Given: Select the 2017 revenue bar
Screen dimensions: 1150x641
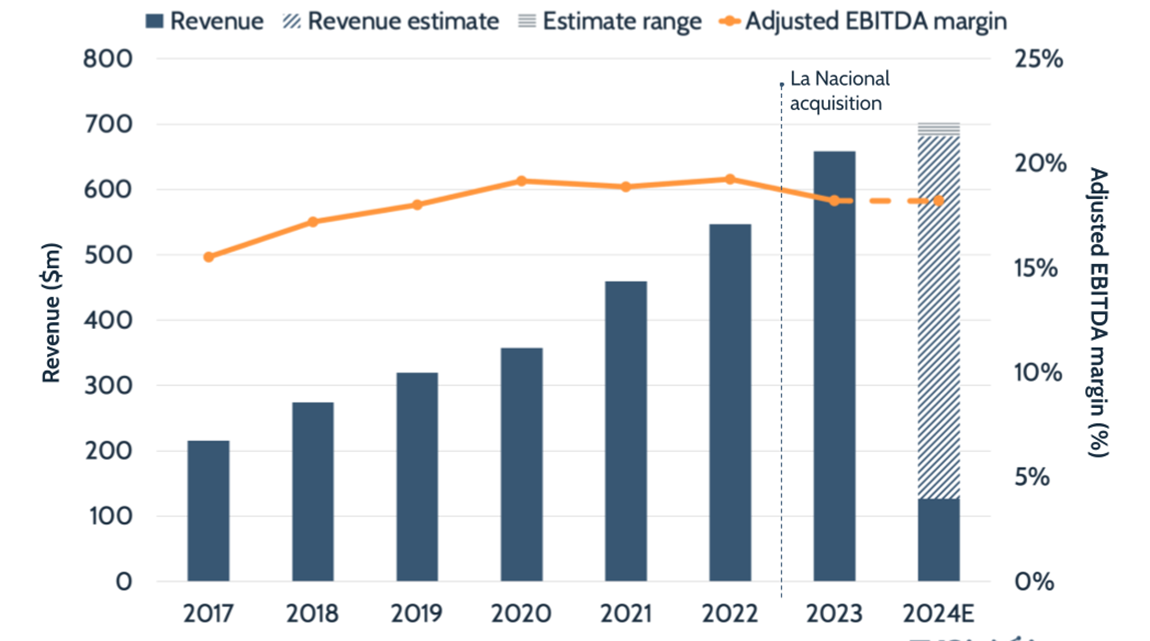Looking at the screenshot, I should 208,510.
